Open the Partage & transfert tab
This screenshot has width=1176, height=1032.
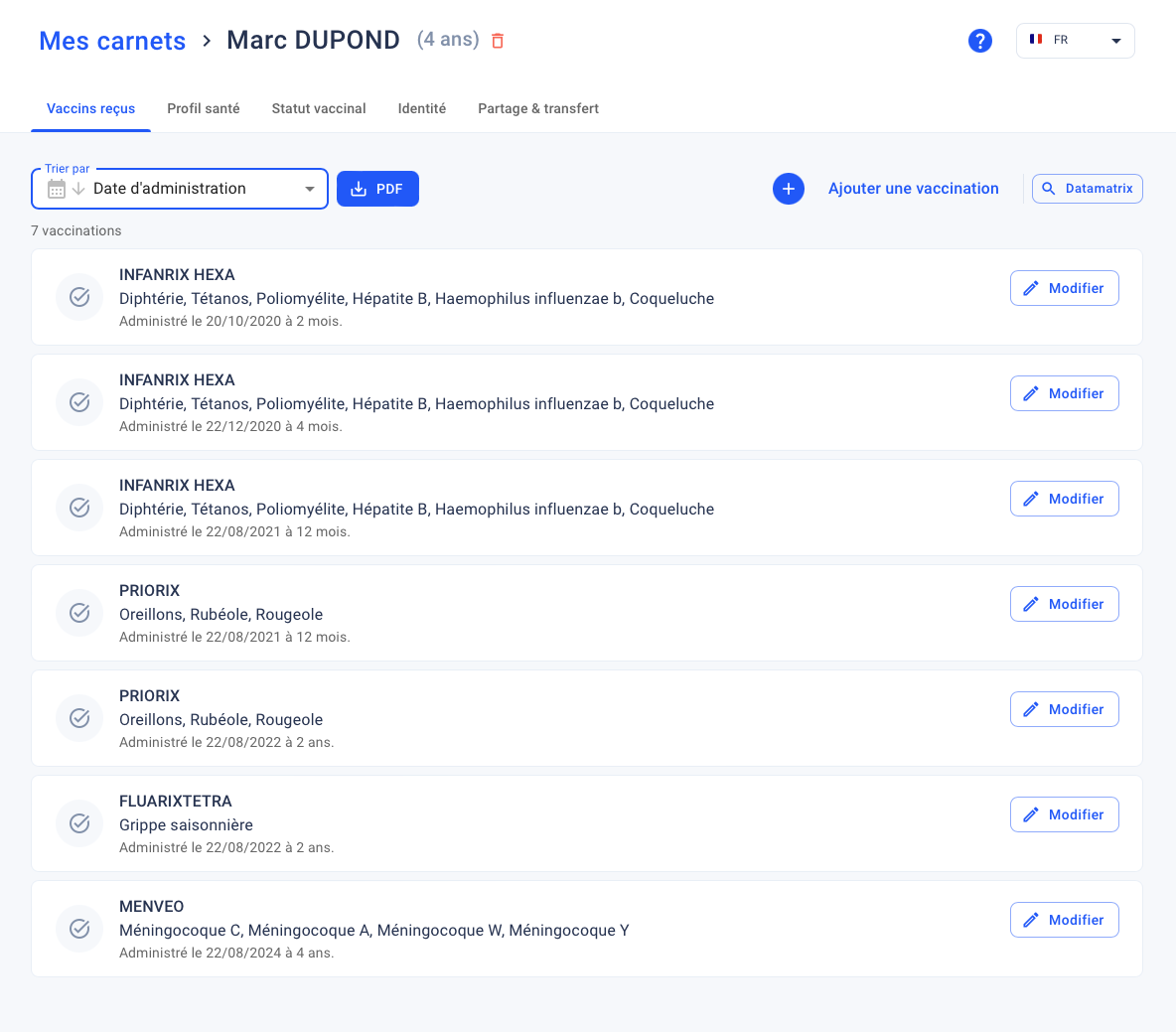[x=538, y=108]
